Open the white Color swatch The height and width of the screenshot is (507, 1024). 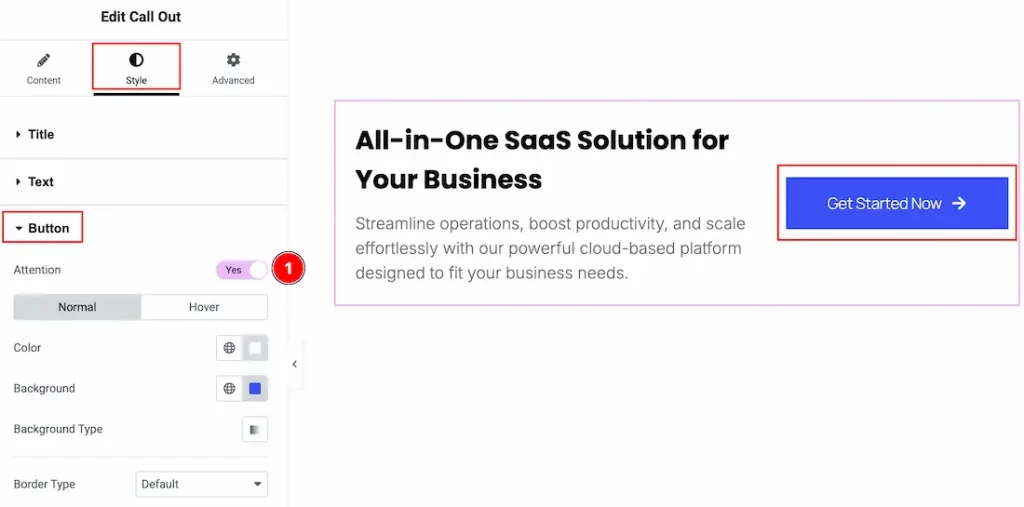255,348
